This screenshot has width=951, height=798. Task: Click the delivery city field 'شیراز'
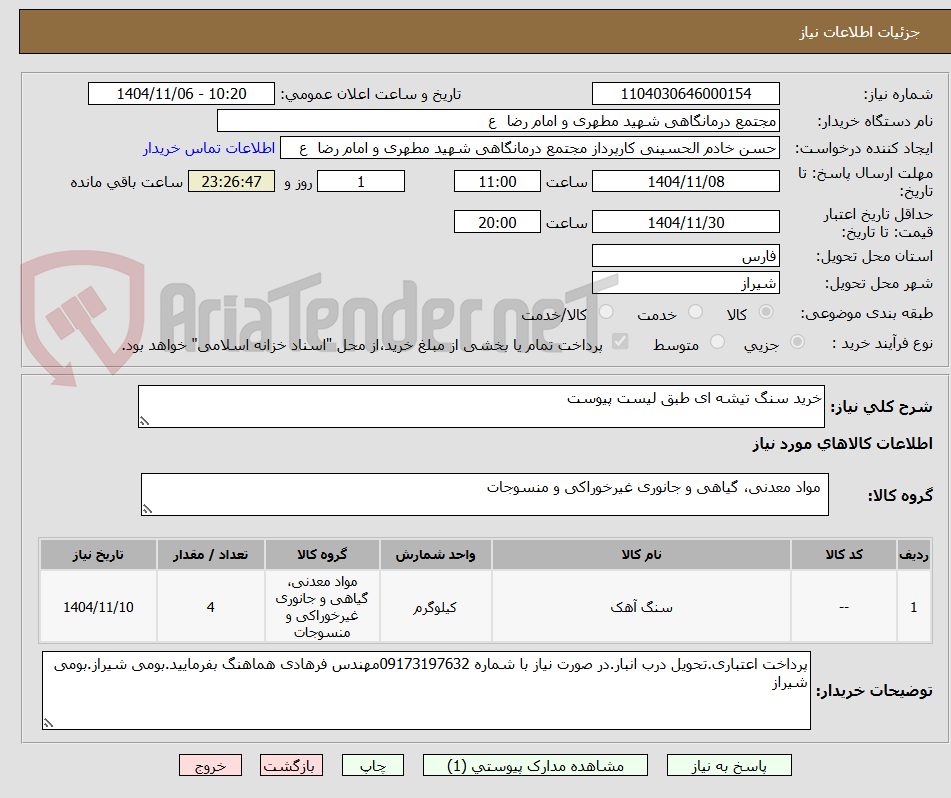click(x=685, y=283)
